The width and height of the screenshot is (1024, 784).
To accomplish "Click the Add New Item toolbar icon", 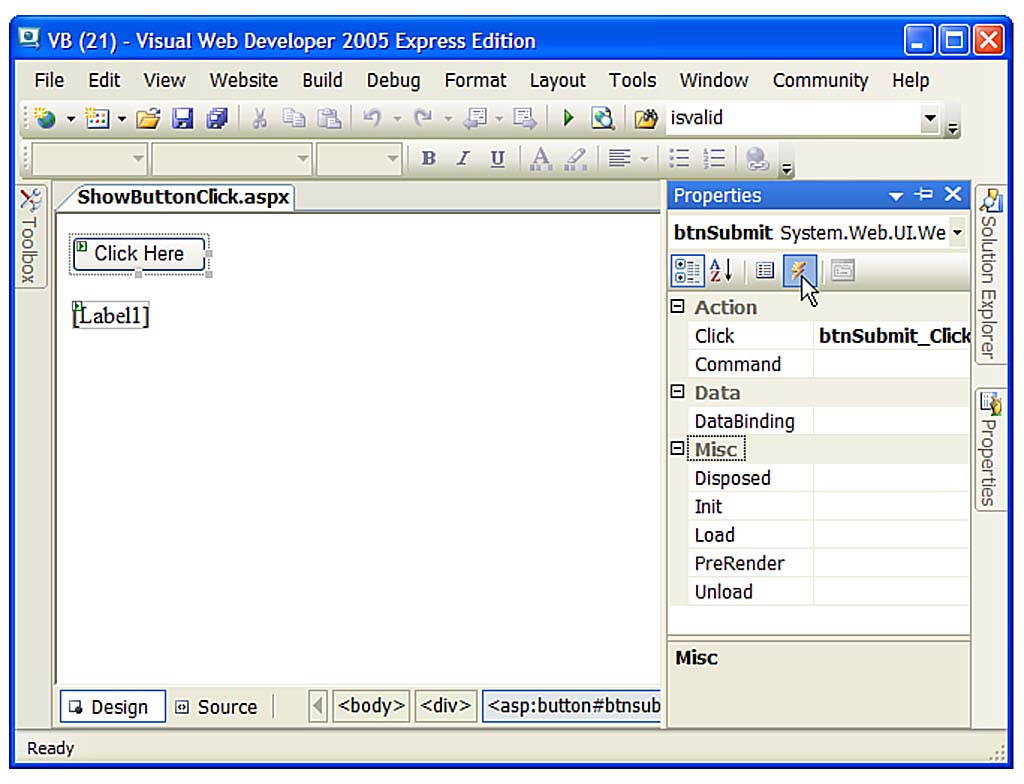I will pyautogui.click(x=97, y=118).
